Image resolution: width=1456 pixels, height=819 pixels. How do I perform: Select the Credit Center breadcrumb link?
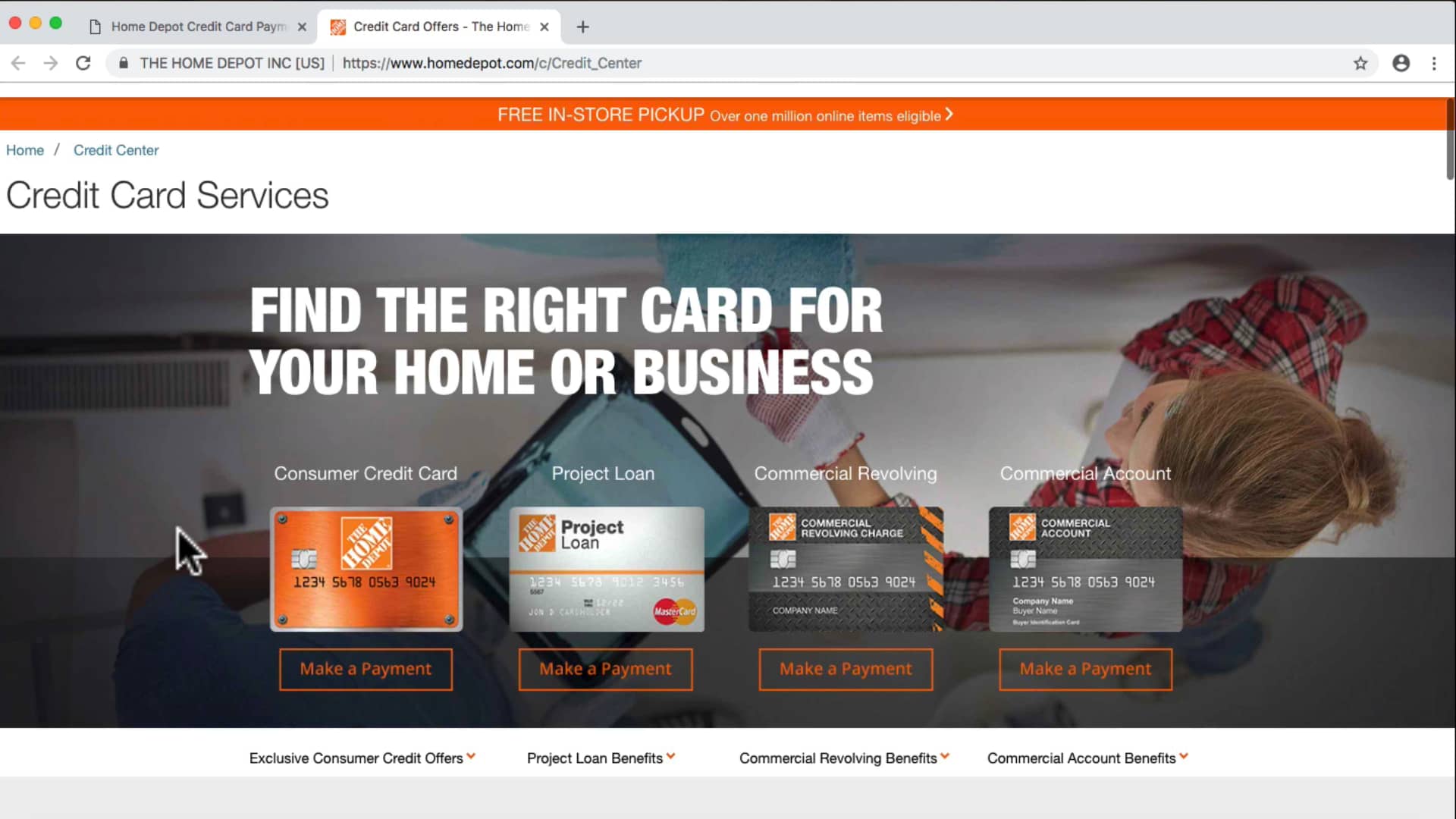[116, 150]
